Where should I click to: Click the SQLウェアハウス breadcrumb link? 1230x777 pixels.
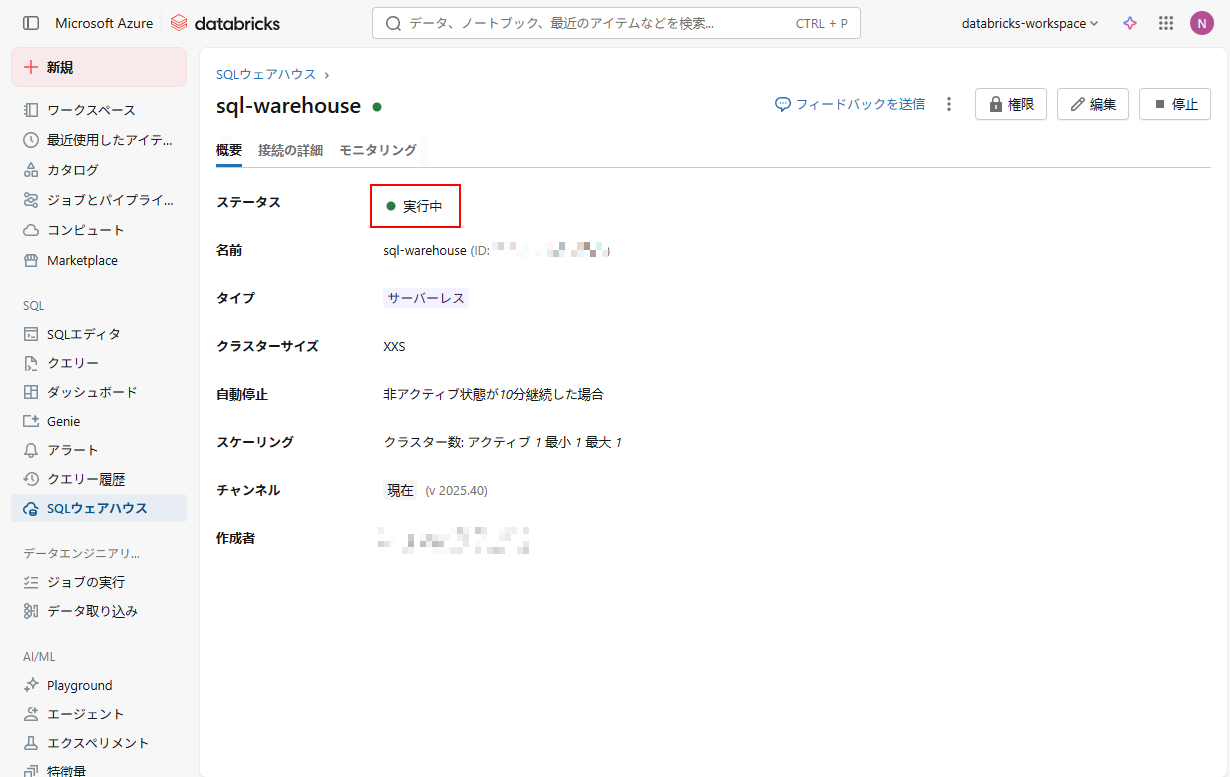pyautogui.click(x=266, y=74)
